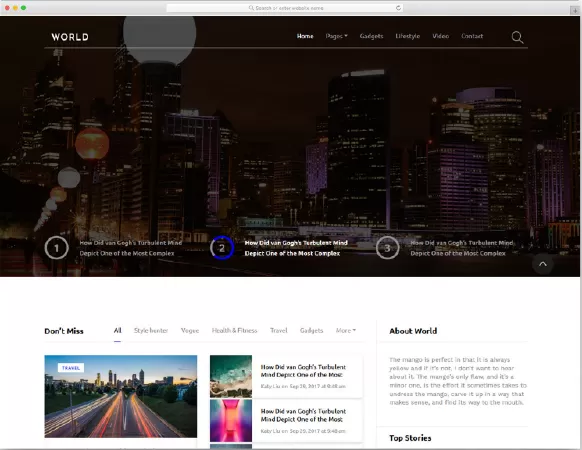This screenshot has width=582, height=450.
Task: Select slide number 3 circle
Action: point(387,248)
